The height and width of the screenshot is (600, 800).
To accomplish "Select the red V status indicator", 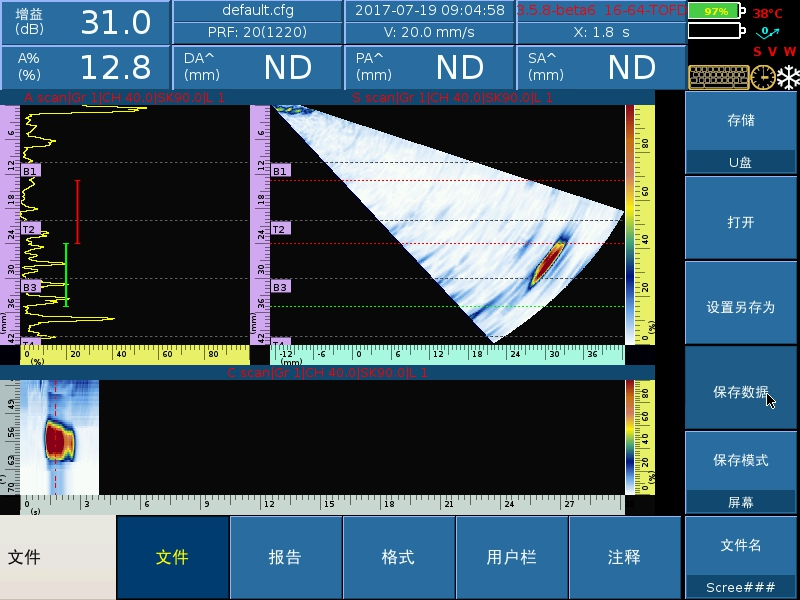I will click(772, 50).
